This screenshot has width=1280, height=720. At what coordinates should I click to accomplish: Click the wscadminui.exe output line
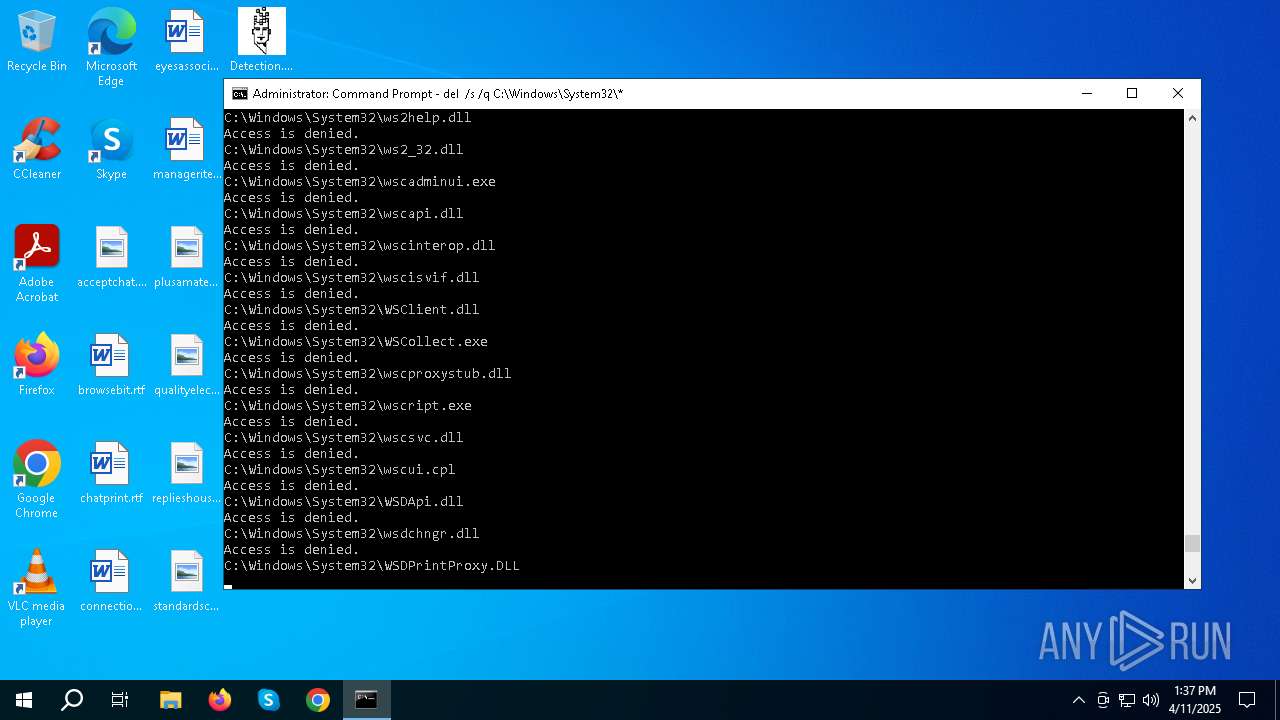[360, 182]
